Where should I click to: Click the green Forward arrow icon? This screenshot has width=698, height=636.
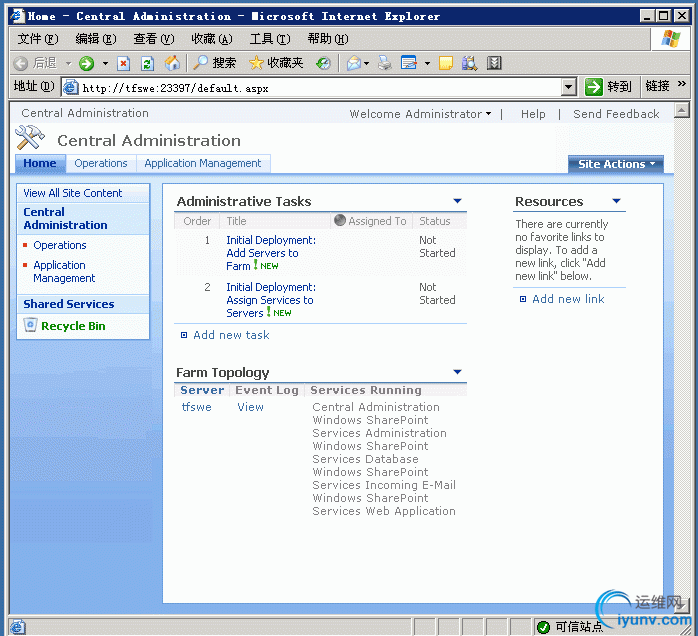pos(86,63)
